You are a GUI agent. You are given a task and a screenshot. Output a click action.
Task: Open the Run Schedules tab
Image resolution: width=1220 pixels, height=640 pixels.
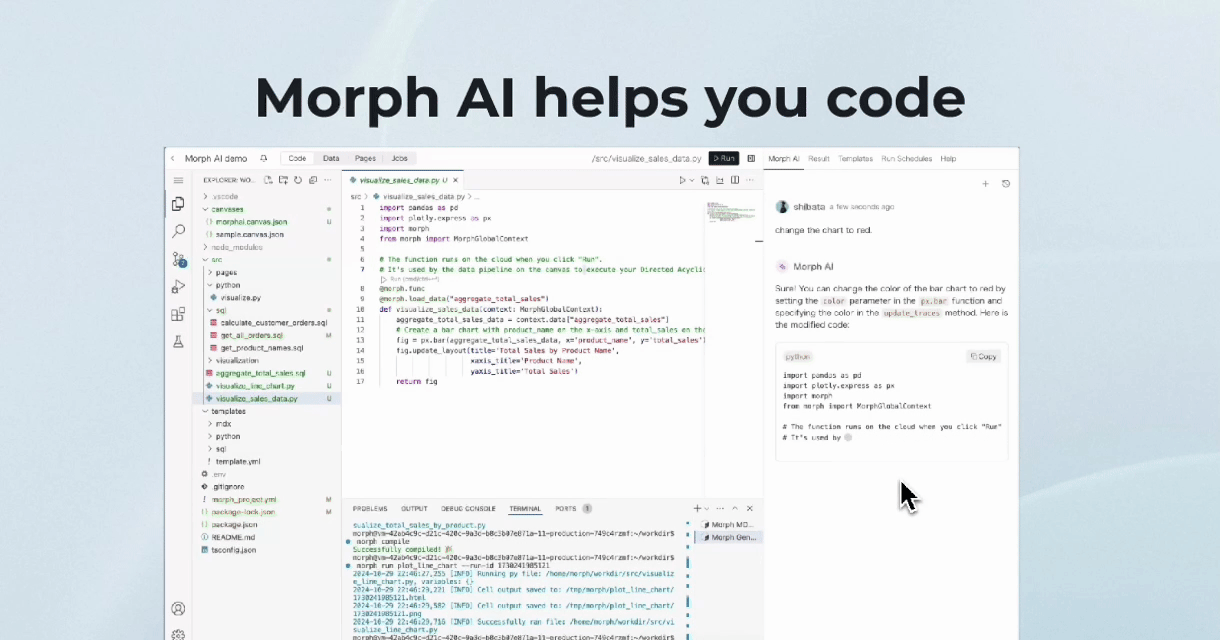click(906, 158)
